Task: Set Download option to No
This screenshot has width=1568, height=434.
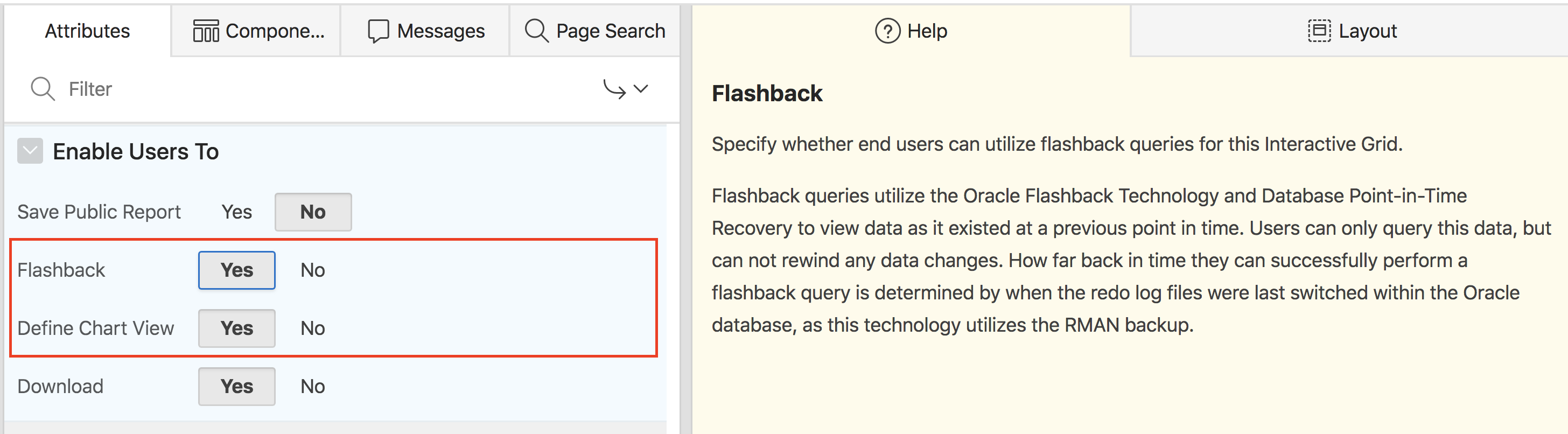Action: (x=312, y=387)
